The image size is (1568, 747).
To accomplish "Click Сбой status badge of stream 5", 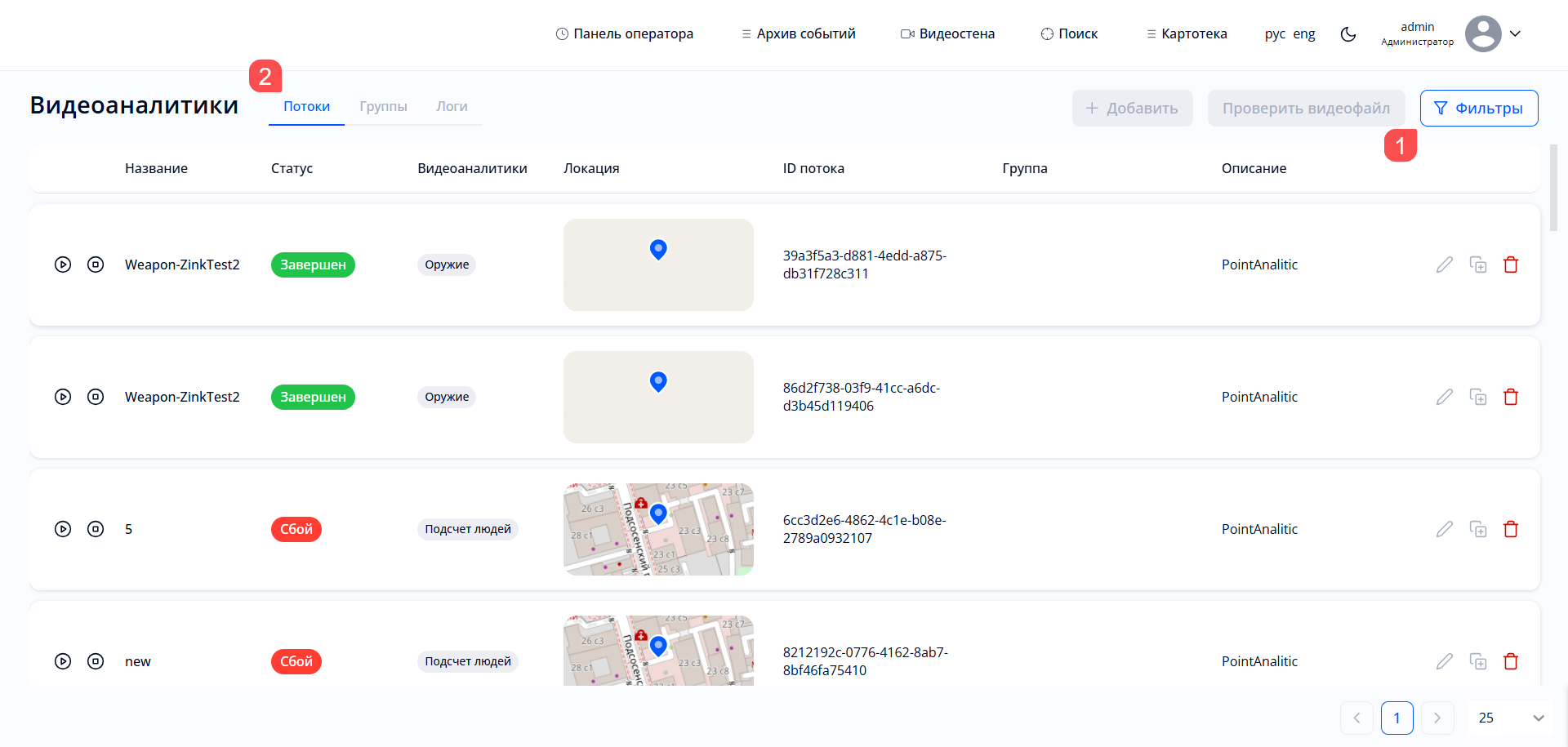I will [296, 529].
